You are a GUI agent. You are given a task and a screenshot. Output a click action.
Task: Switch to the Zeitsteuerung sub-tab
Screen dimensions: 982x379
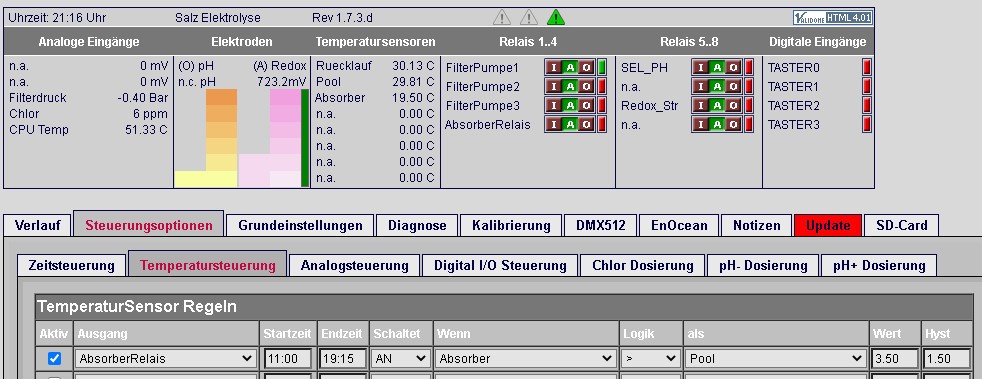coord(71,266)
